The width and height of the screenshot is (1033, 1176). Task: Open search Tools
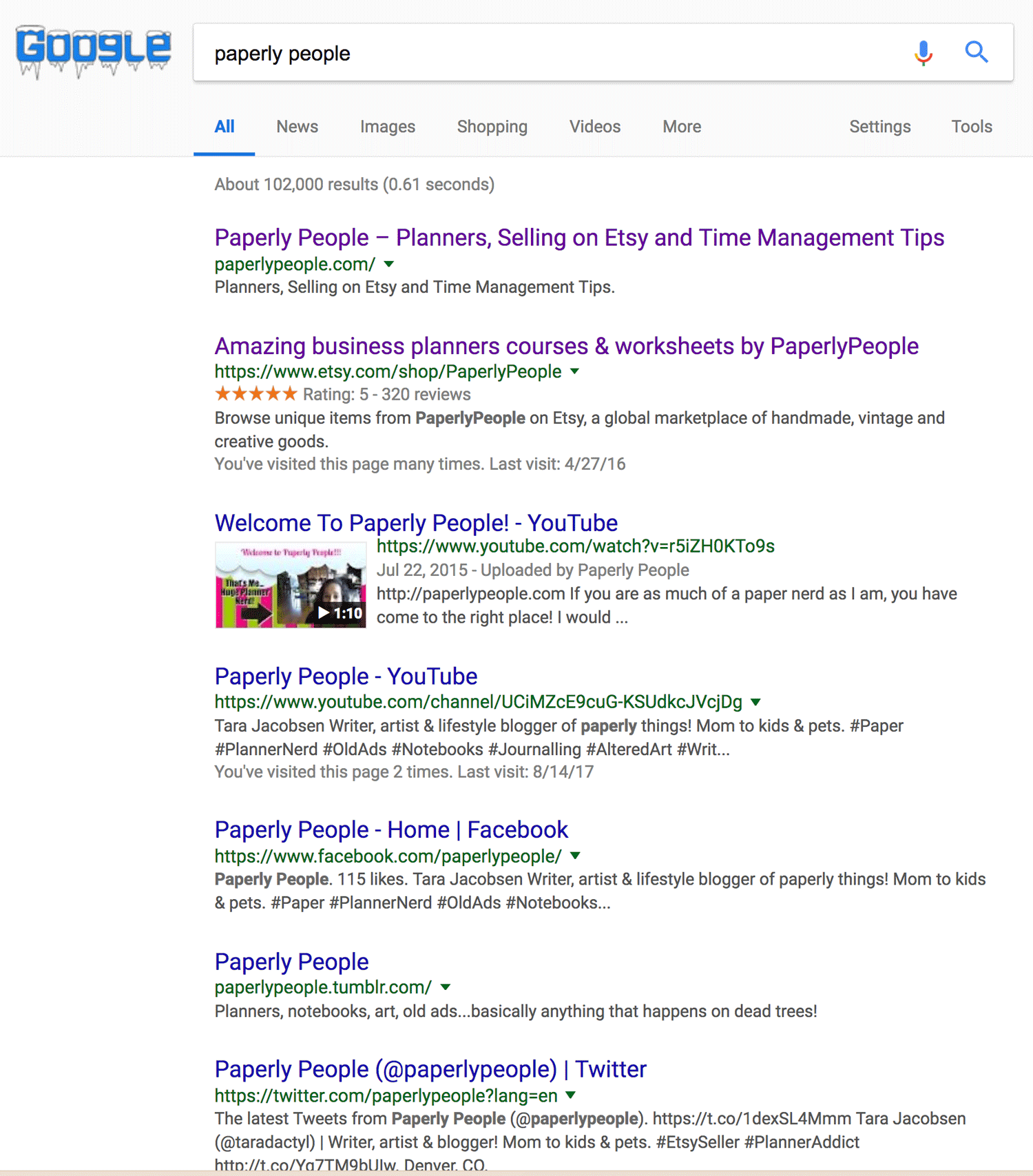pos(972,127)
